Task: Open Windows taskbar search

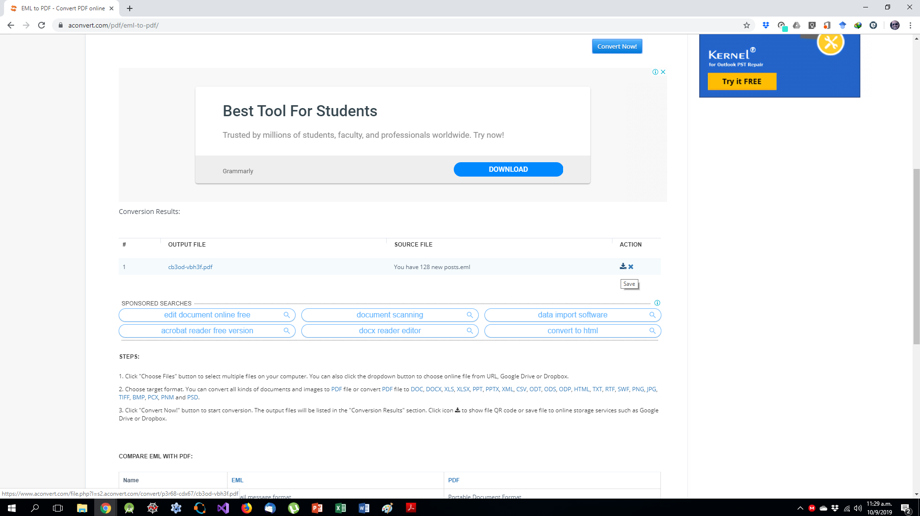Action: 35,508
